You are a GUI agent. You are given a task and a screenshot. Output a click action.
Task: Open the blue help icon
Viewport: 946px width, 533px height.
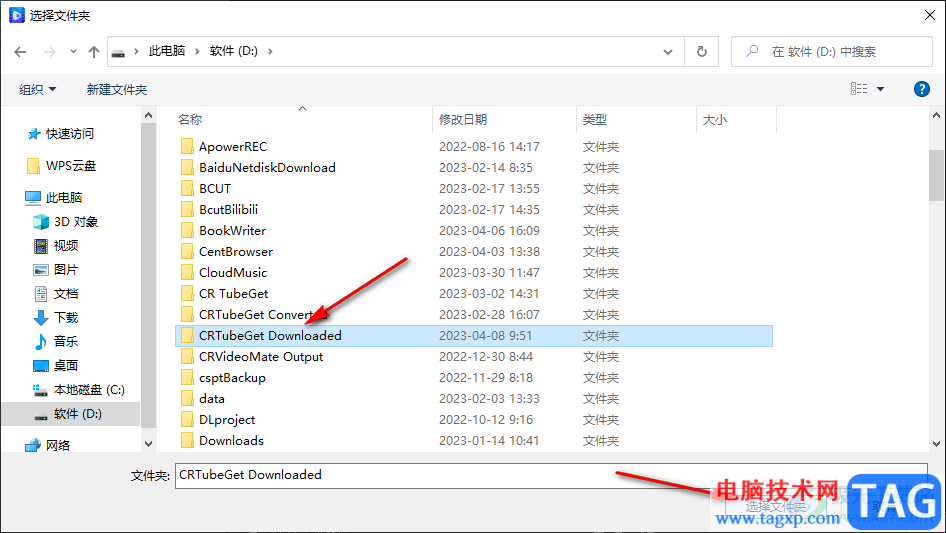coord(921,89)
